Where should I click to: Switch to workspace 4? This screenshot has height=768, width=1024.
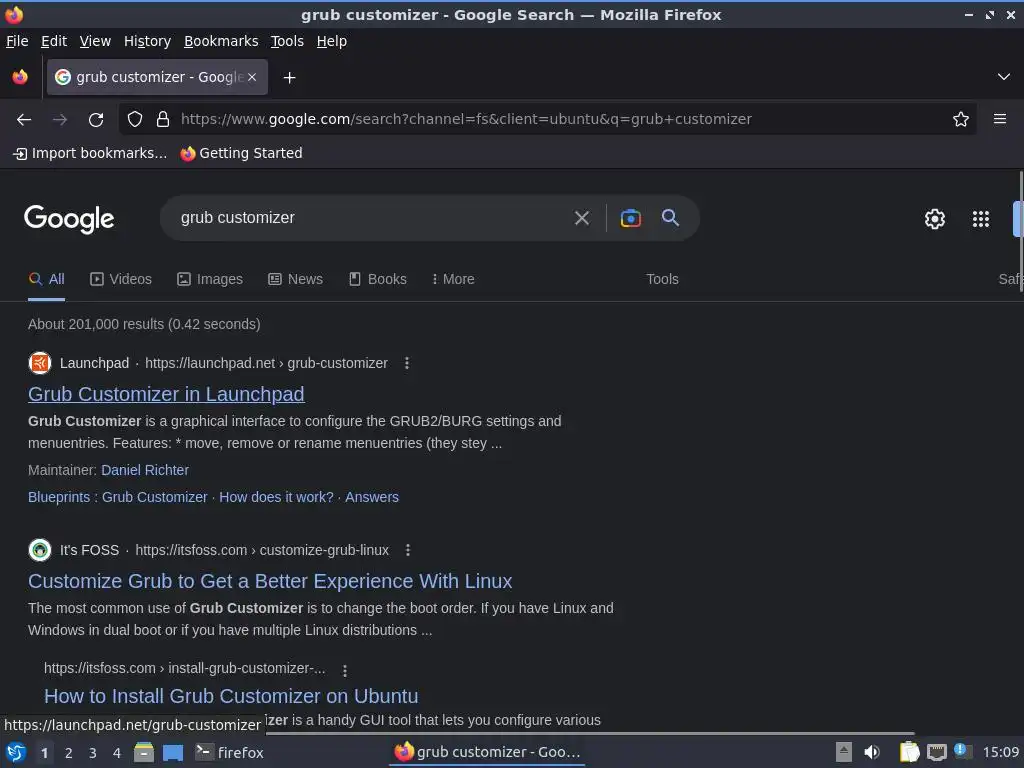[117, 754]
